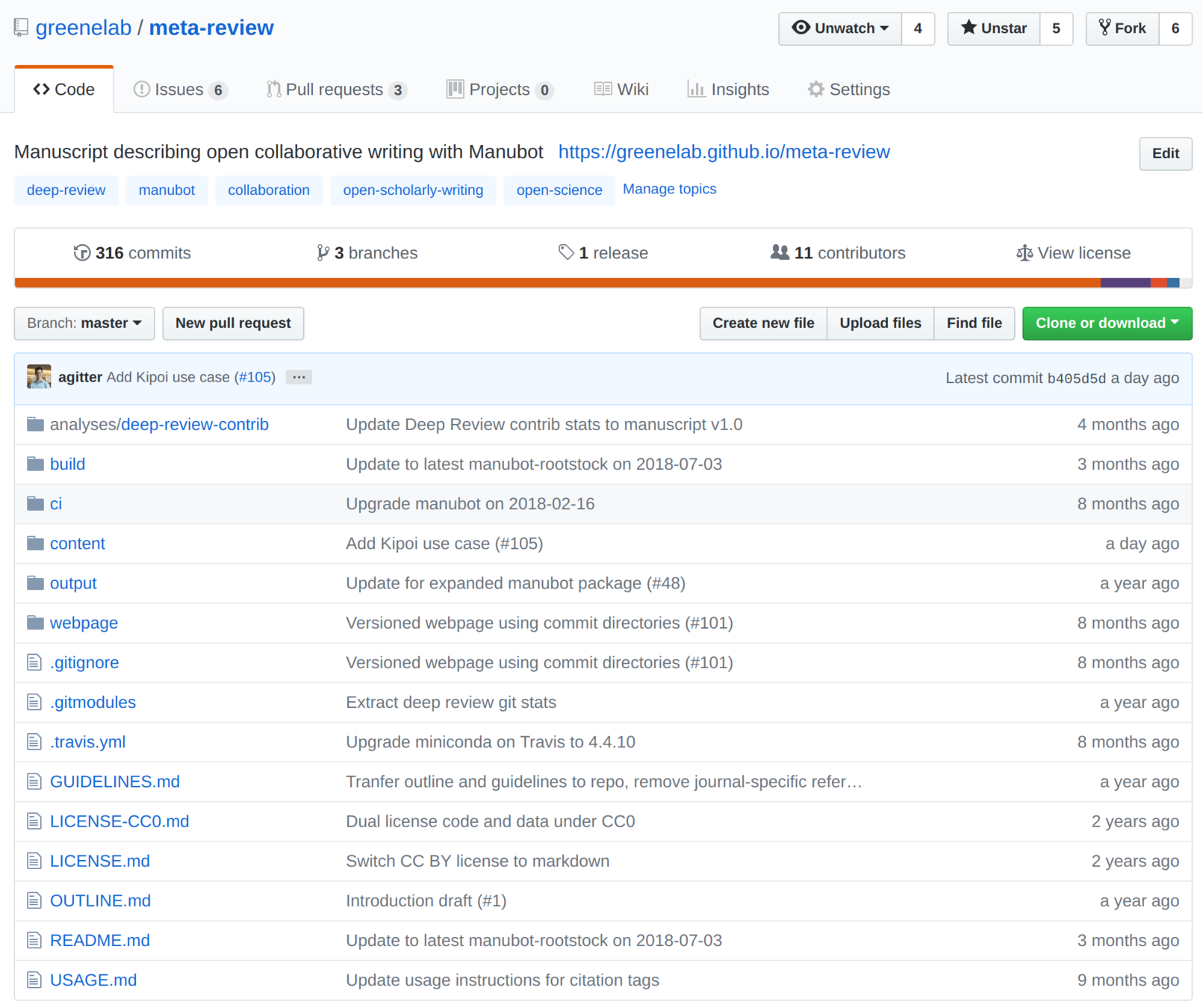Viewport: 1203px width, 1008px height.
Task: Click Upload files button
Action: 880,323
